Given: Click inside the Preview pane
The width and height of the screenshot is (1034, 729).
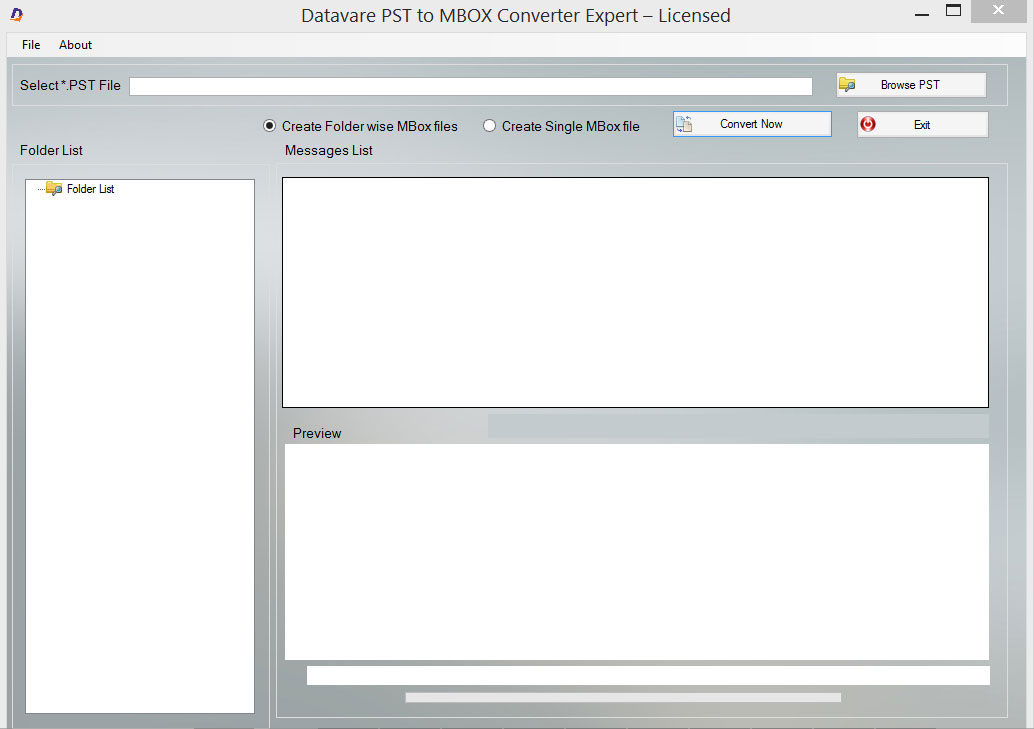Looking at the screenshot, I should (635, 550).
